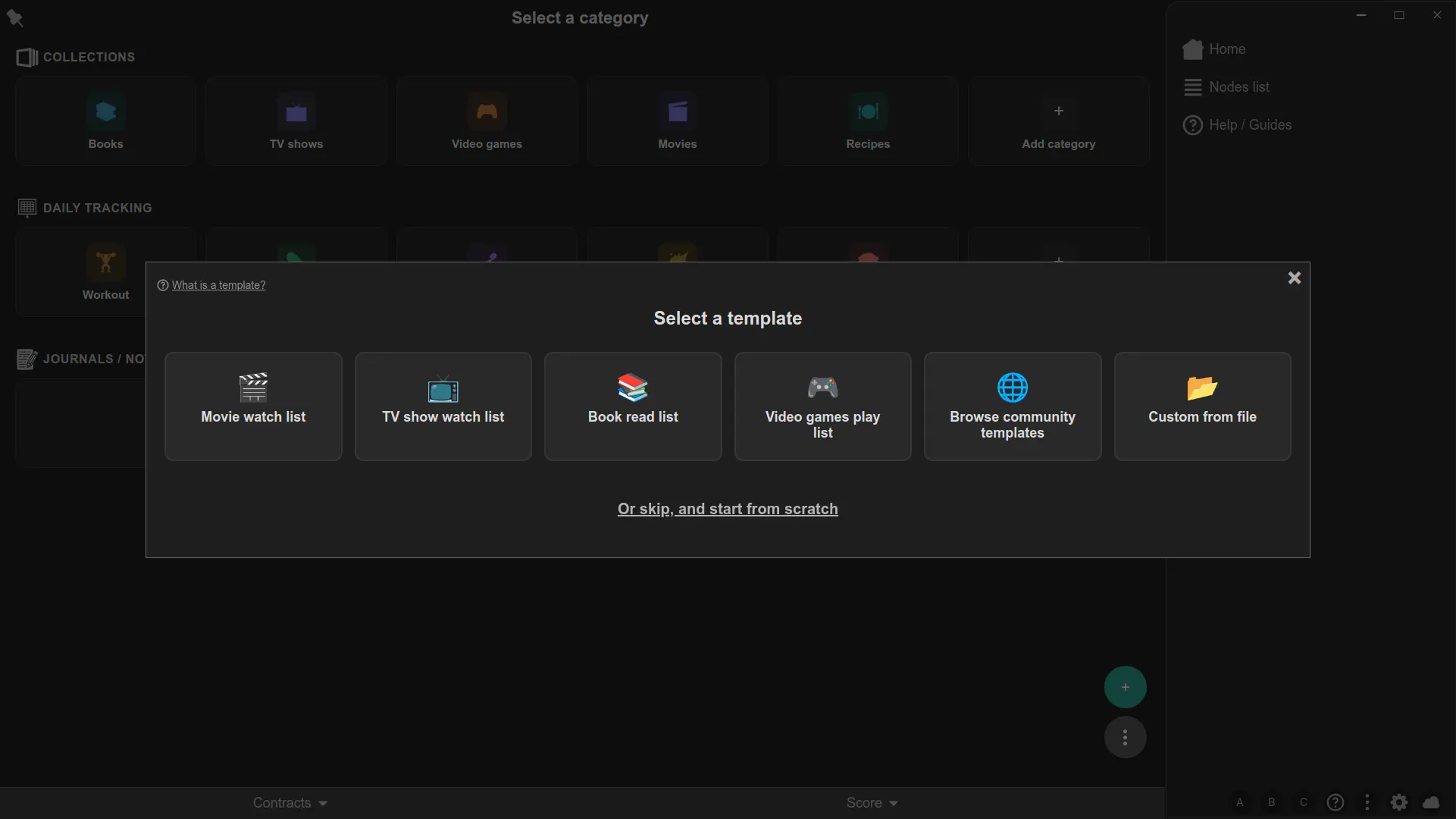Open the bottom bar vertical dots menu
Image resolution: width=1456 pixels, height=819 pixels.
pyautogui.click(x=1367, y=802)
